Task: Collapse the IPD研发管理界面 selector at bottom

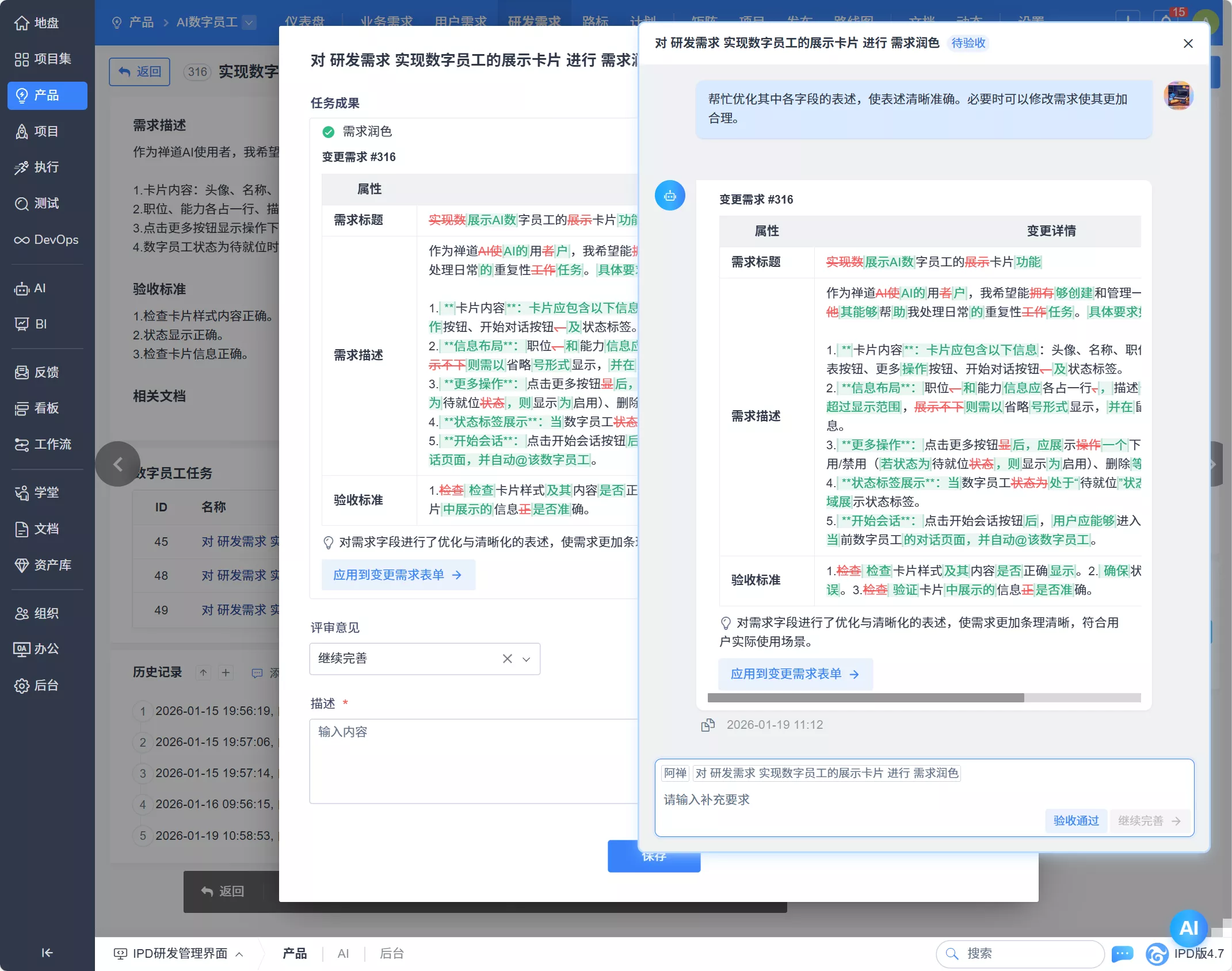Action: 240,953
